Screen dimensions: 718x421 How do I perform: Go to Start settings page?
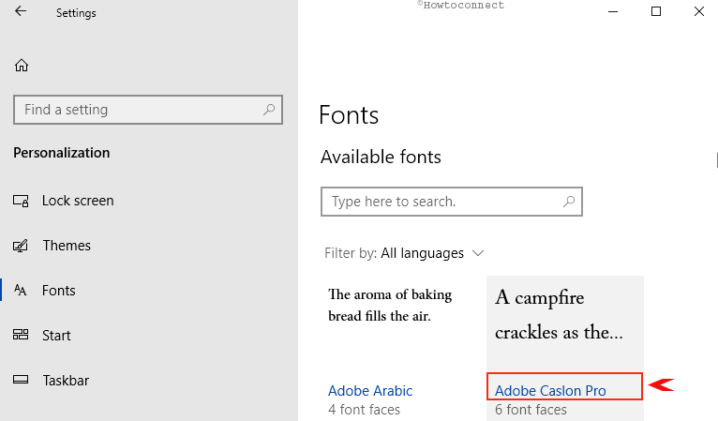(x=56, y=335)
